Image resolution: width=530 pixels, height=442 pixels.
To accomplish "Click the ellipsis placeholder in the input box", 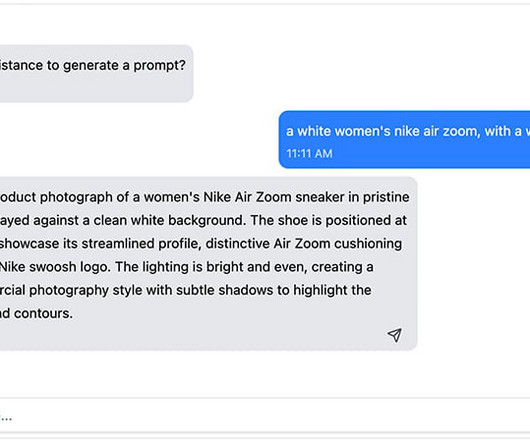I will click(x=6, y=419).
